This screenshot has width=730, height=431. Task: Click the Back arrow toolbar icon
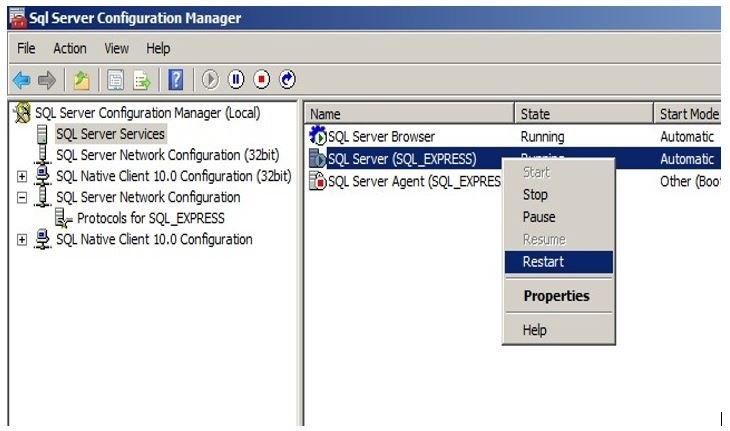pyautogui.click(x=22, y=79)
